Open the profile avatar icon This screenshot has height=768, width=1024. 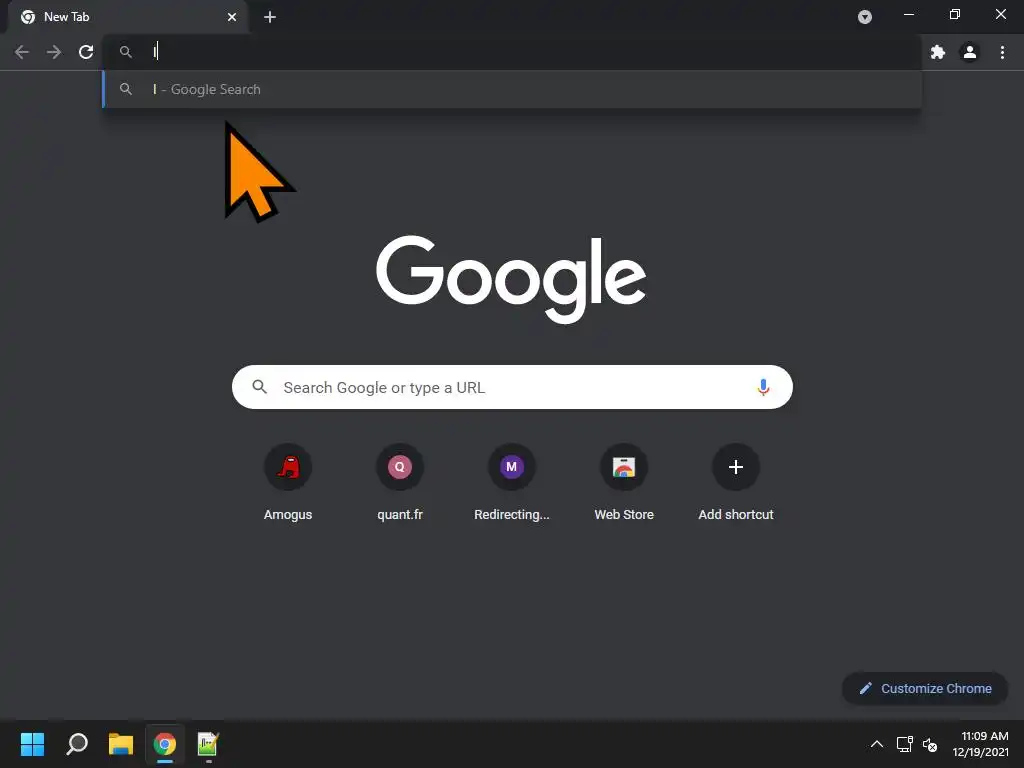[x=970, y=52]
